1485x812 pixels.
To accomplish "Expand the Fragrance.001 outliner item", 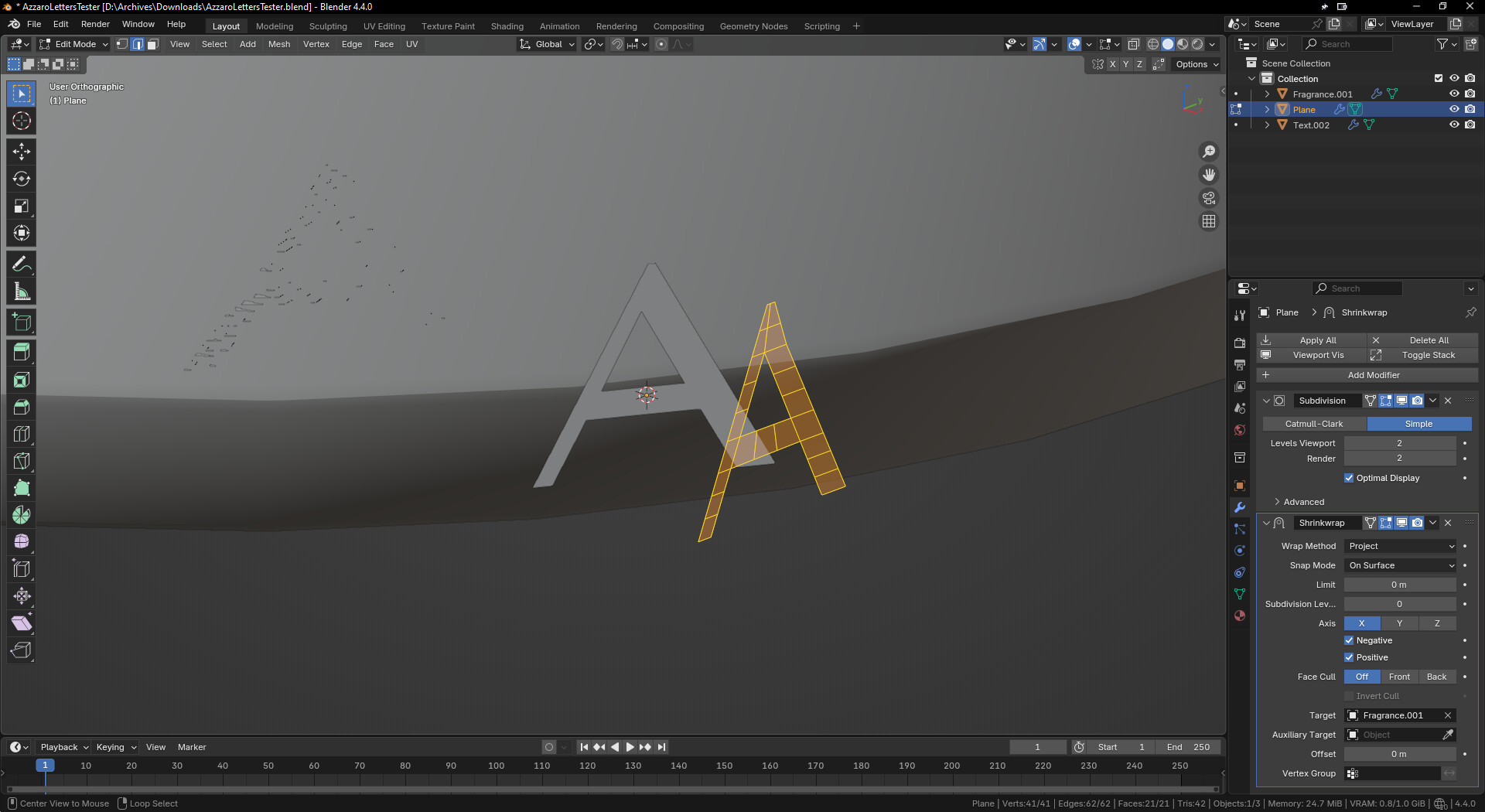I will click(x=1267, y=94).
